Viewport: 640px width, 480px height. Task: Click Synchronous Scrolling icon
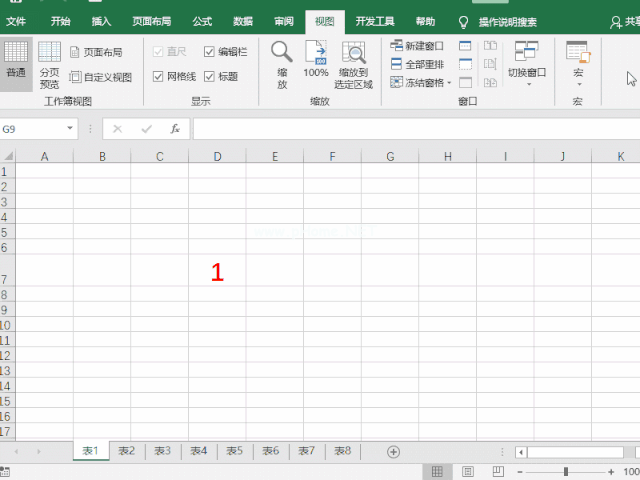coord(490,64)
